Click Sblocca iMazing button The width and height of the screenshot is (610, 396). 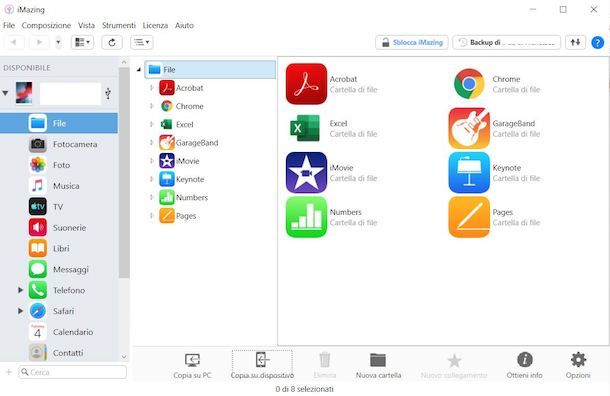[x=412, y=42]
